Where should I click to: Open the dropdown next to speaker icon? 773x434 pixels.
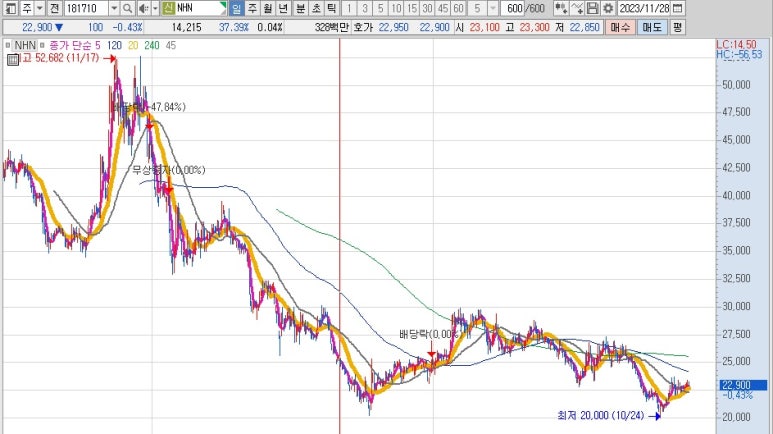point(155,8)
